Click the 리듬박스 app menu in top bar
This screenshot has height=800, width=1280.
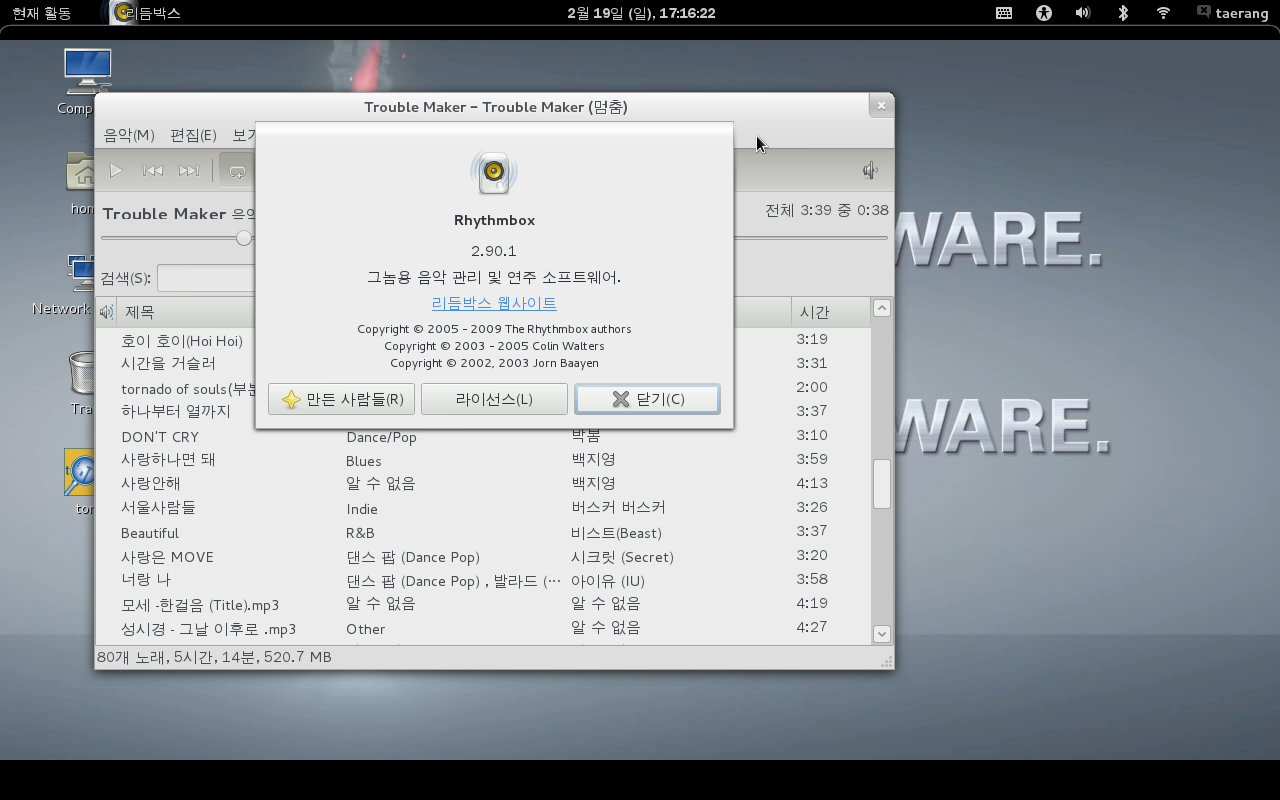[146, 13]
